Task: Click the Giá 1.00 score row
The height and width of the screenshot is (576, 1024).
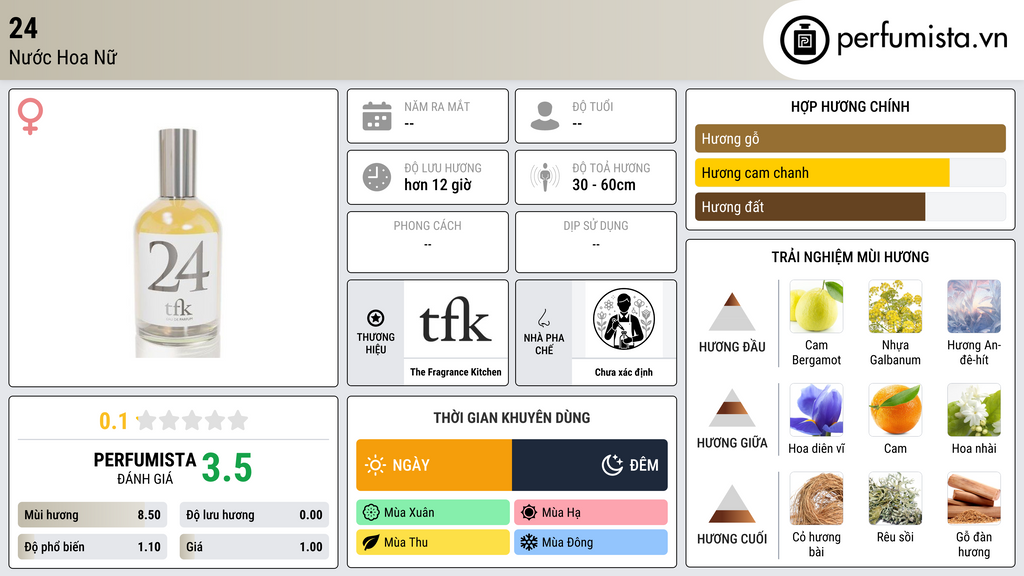Action: (x=254, y=547)
